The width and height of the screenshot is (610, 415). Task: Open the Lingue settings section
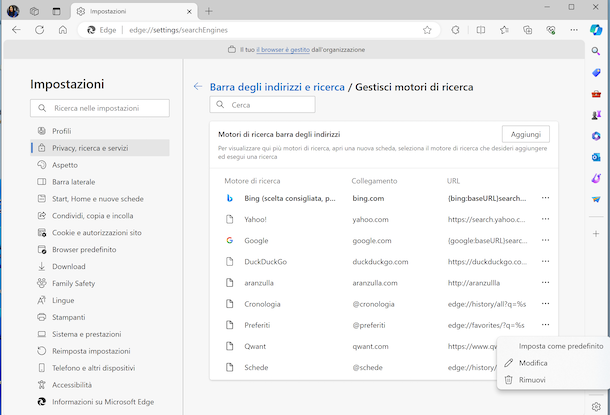tap(100, 300)
